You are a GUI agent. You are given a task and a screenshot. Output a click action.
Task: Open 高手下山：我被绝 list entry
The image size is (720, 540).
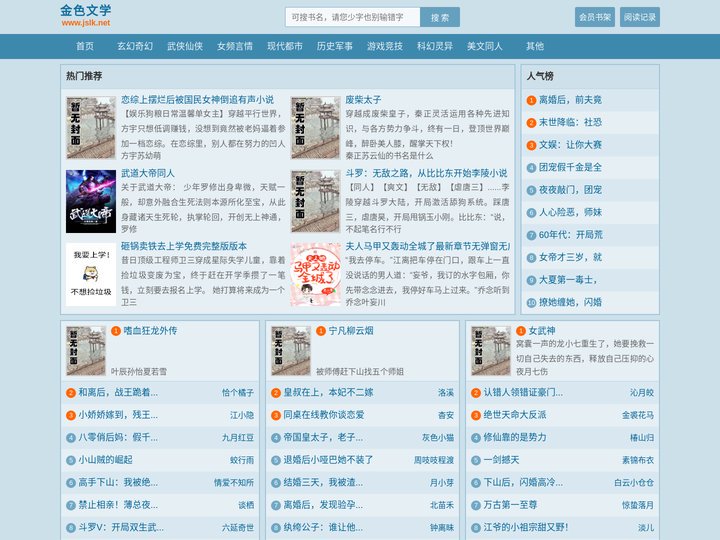pos(118,482)
